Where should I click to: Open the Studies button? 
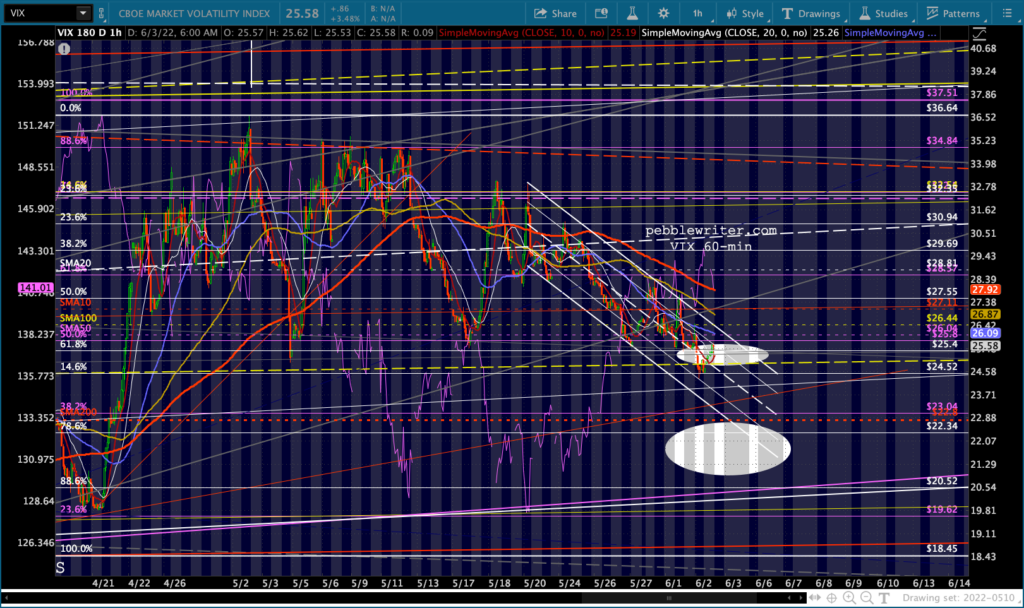[884, 14]
